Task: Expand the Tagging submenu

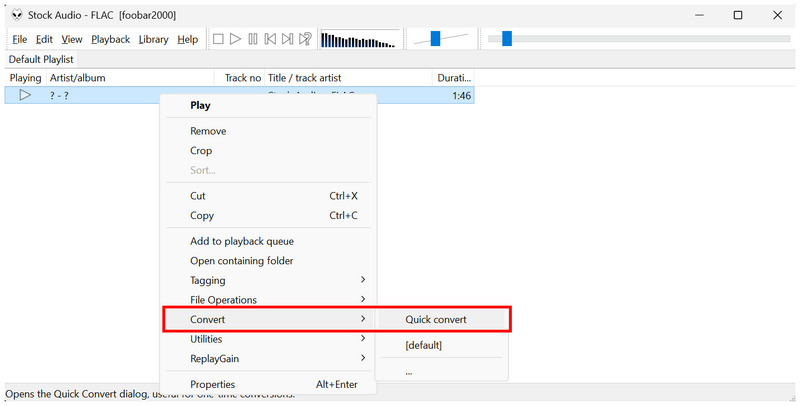Action: coord(268,280)
